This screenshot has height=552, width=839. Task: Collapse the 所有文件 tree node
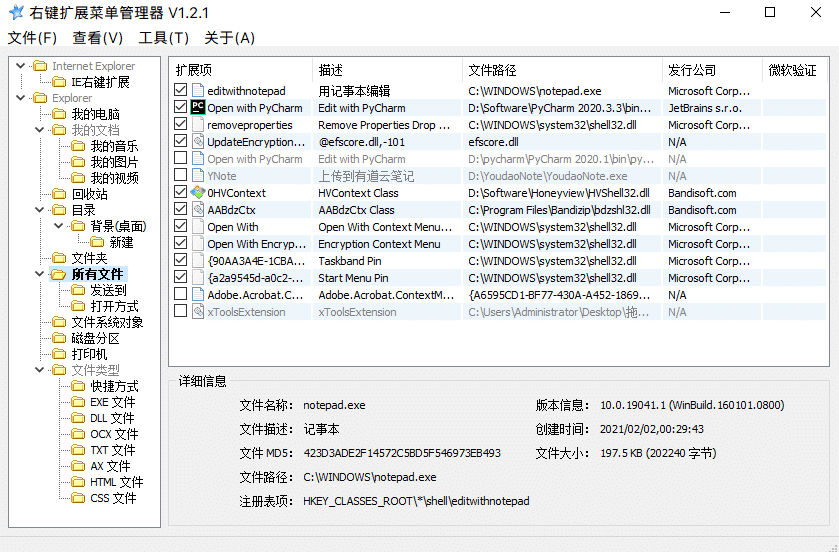click(x=40, y=274)
